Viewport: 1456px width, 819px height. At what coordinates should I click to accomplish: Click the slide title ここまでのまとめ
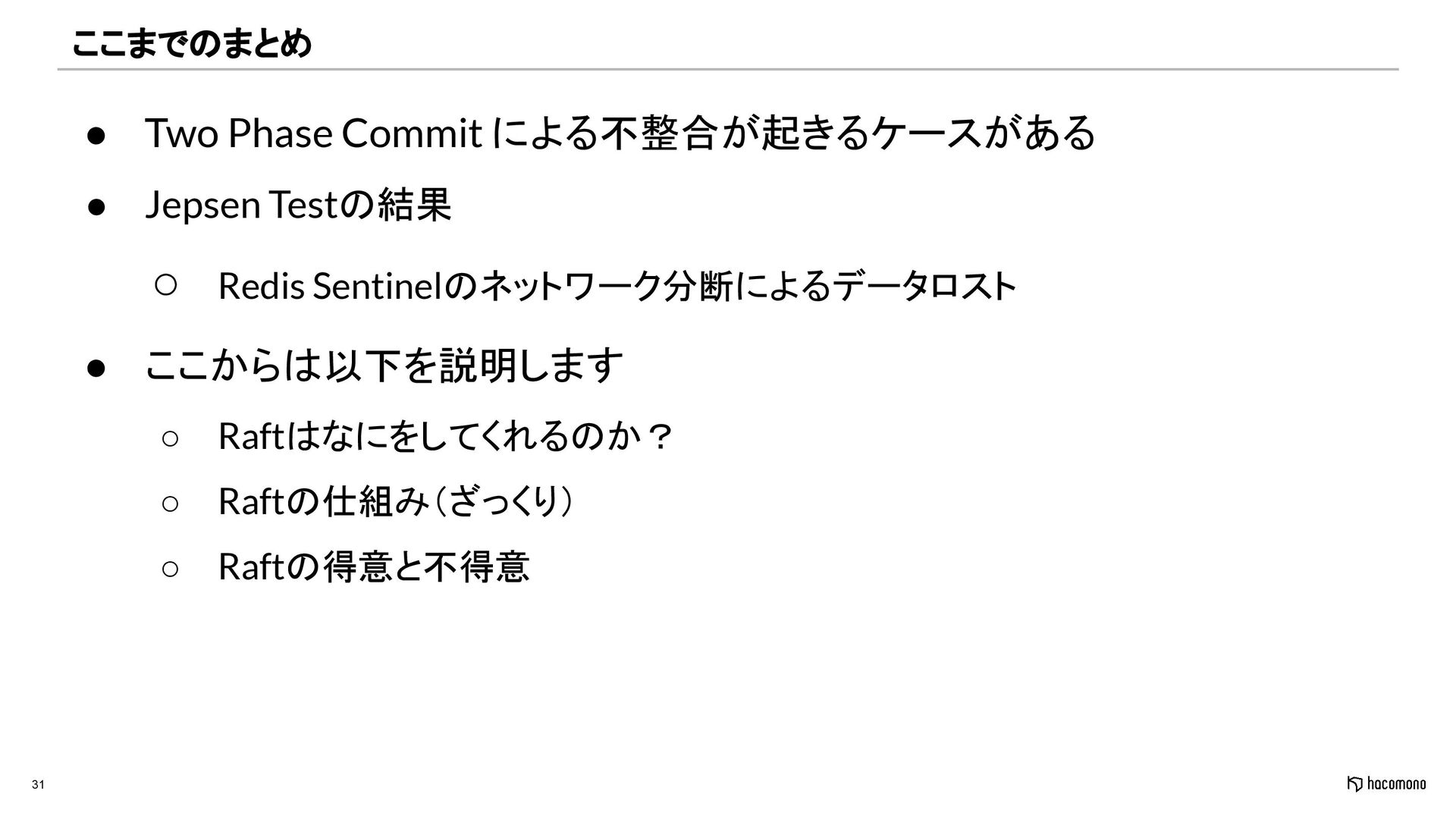tap(191, 44)
